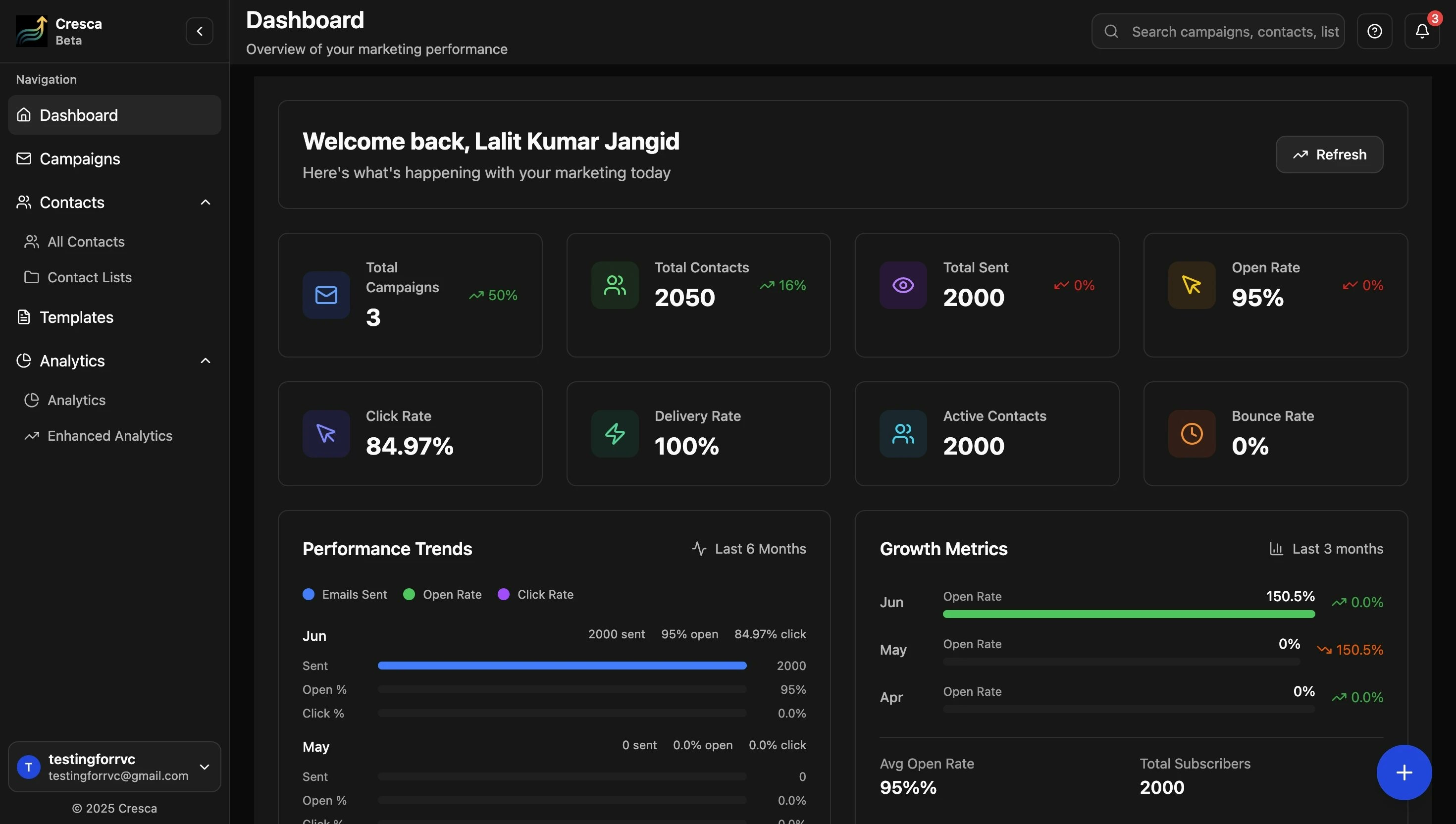Click the Total Contacts value 2050

(685, 298)
